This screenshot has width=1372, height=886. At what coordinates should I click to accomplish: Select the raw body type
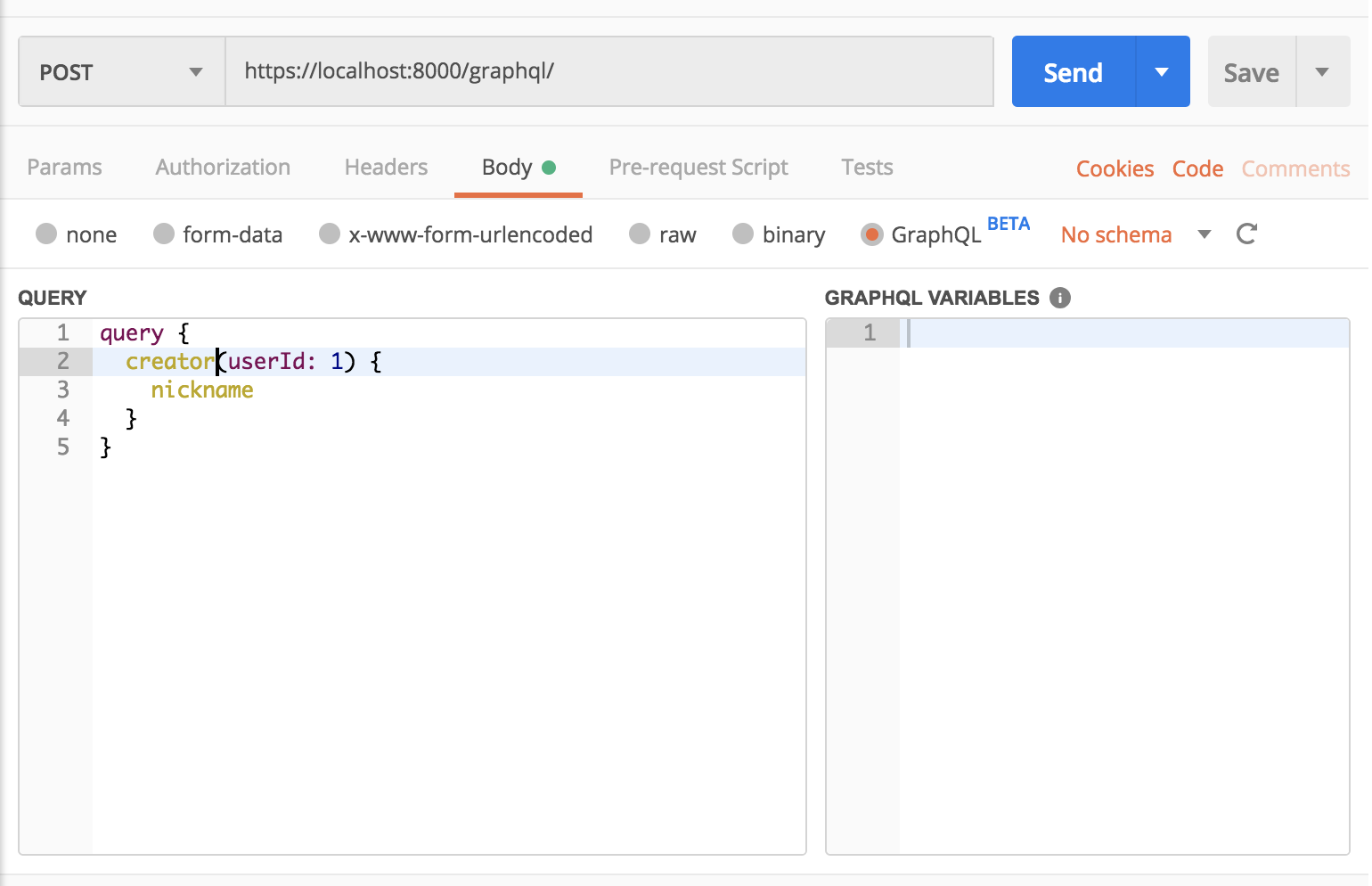(640, 234)
